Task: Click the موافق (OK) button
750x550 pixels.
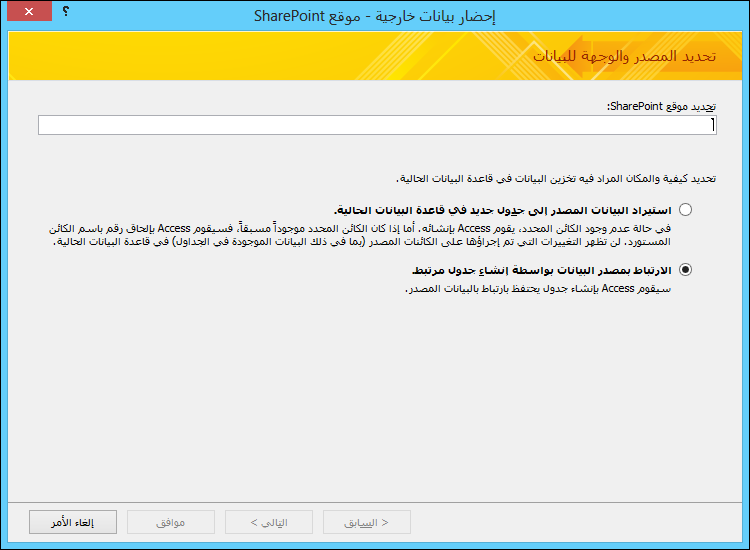Action: [x=171, y=522]
